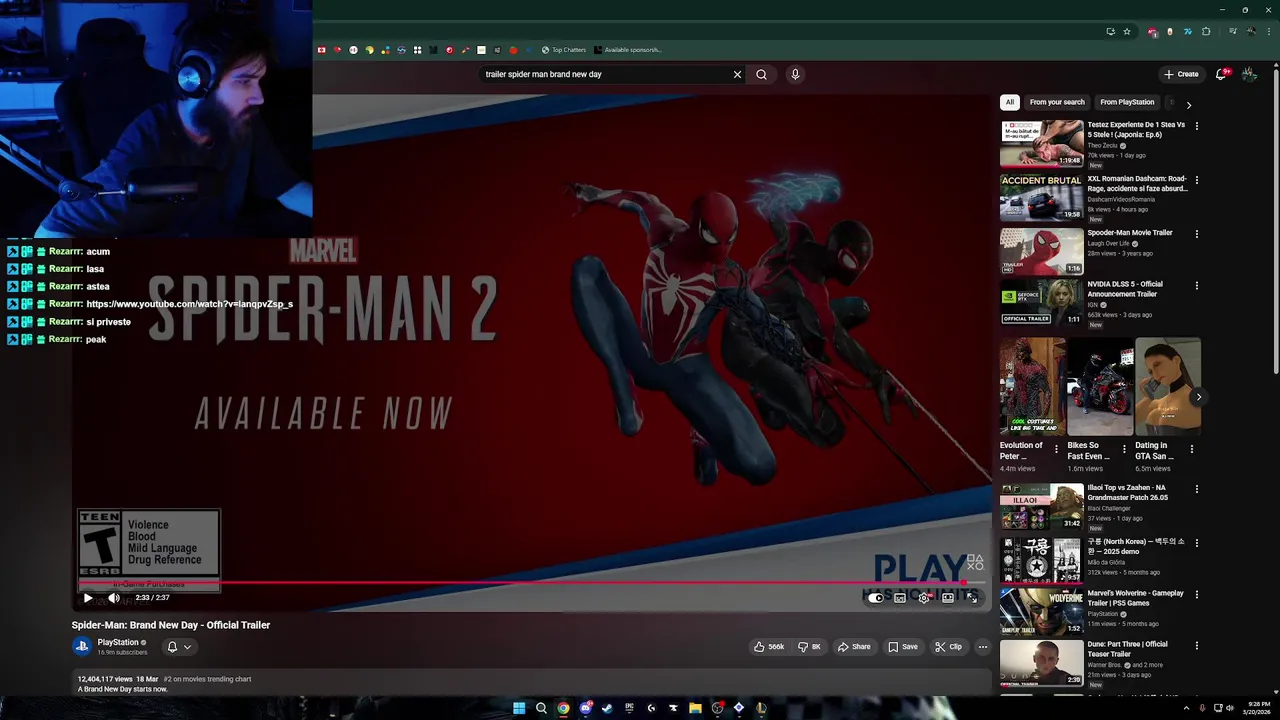Switch to theater mode

point(948,598)
